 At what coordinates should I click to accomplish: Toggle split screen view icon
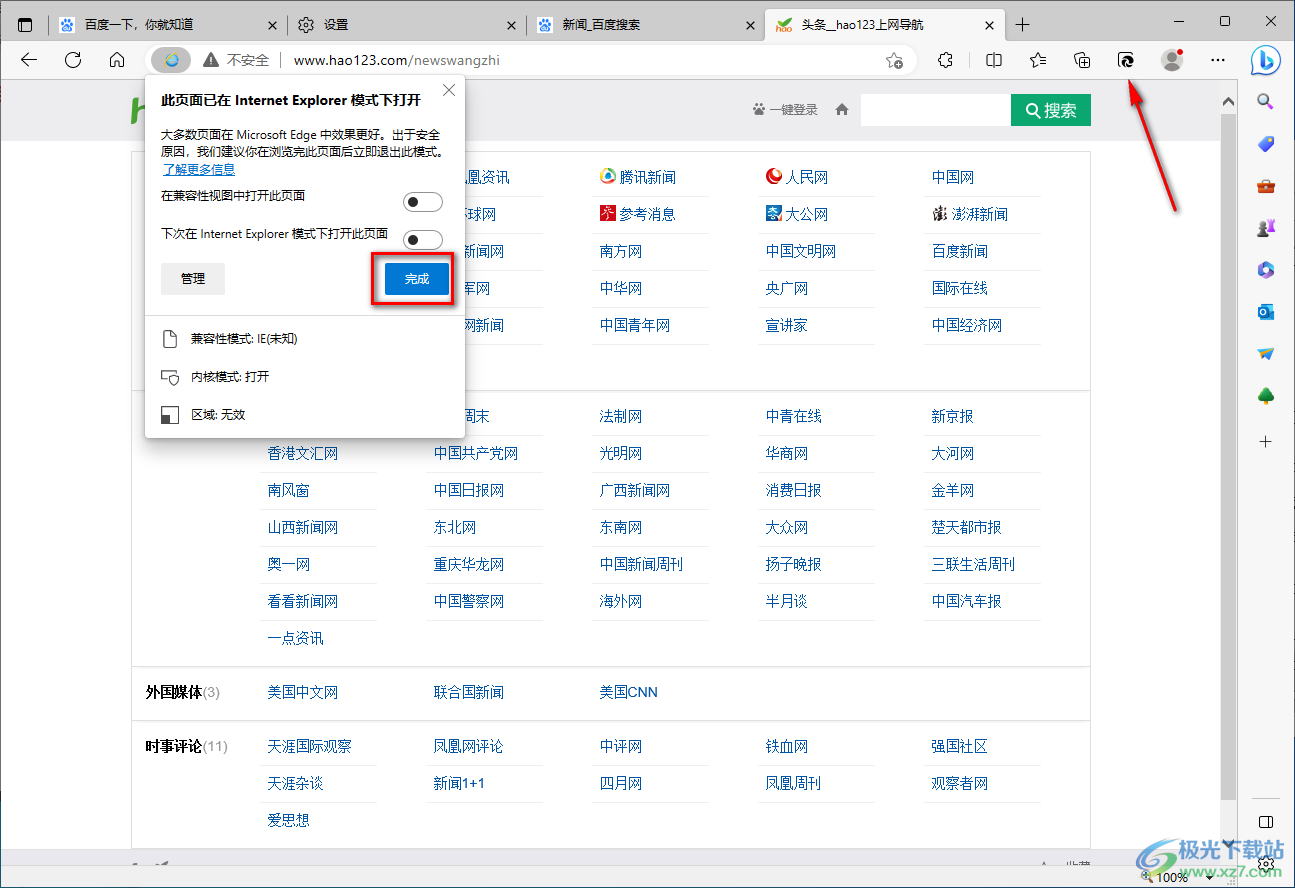pos(994,60)
